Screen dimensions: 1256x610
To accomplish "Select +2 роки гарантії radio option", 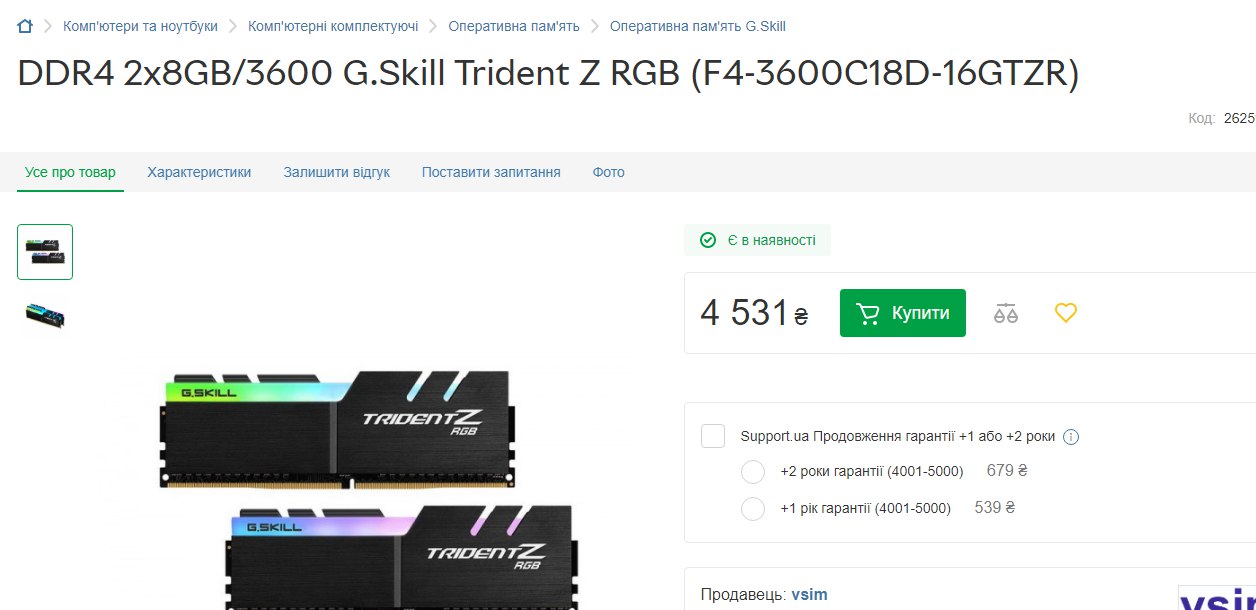I will click(753, 472).
